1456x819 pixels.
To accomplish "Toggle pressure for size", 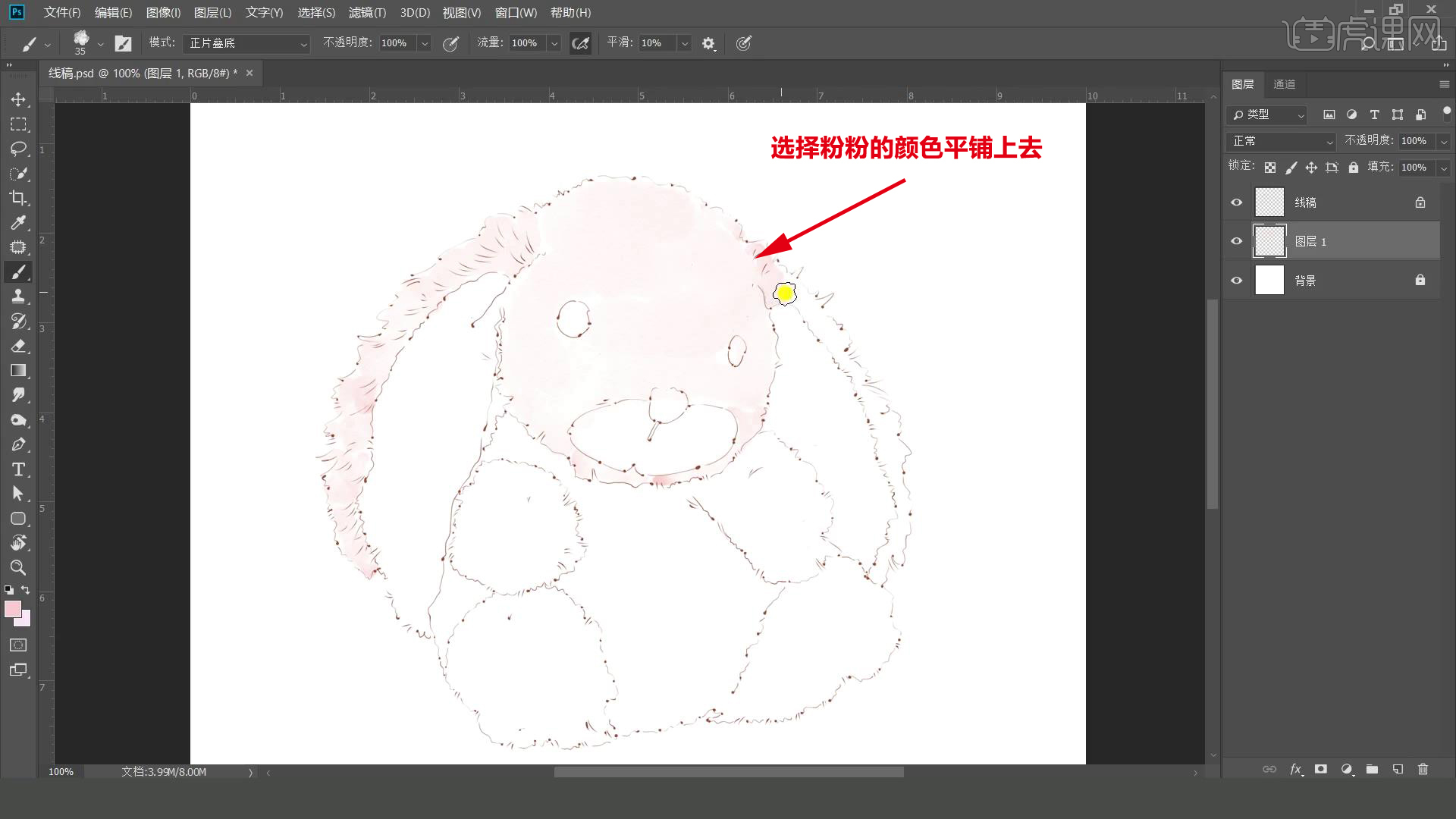I will [x=744, y=43].
